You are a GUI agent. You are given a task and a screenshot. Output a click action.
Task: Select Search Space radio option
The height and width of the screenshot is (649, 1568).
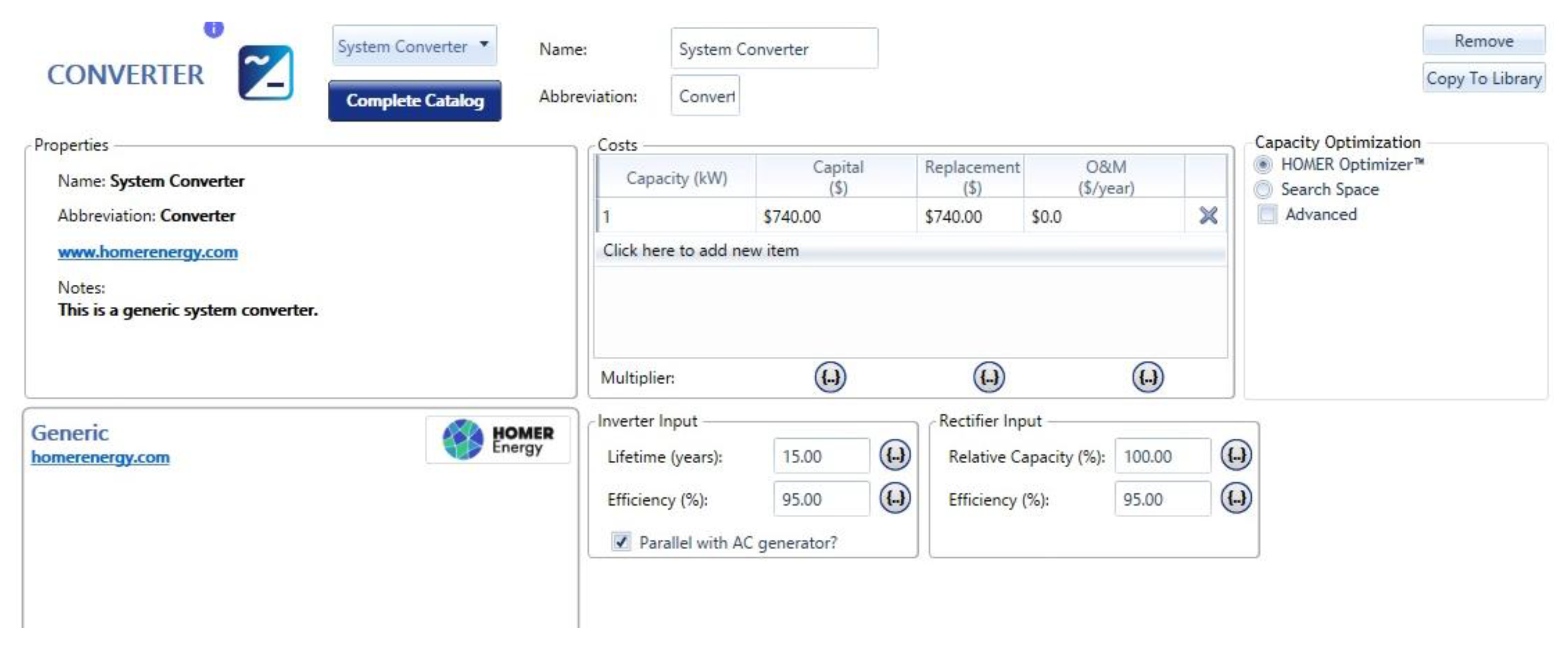(1263, 190)
